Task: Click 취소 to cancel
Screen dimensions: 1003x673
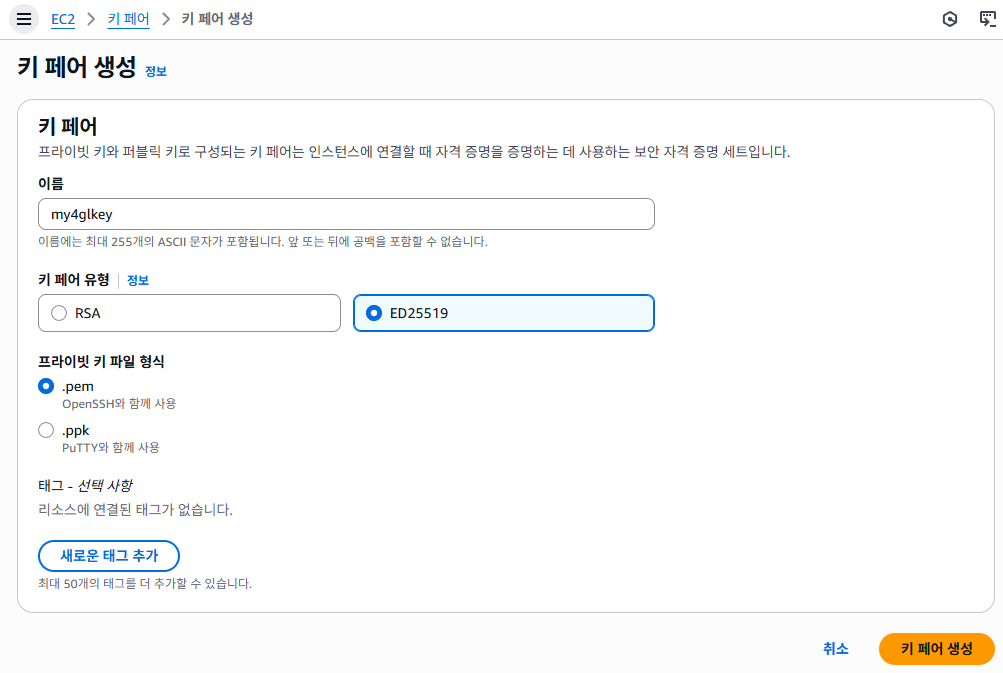Action: click(x=835, y=649)
